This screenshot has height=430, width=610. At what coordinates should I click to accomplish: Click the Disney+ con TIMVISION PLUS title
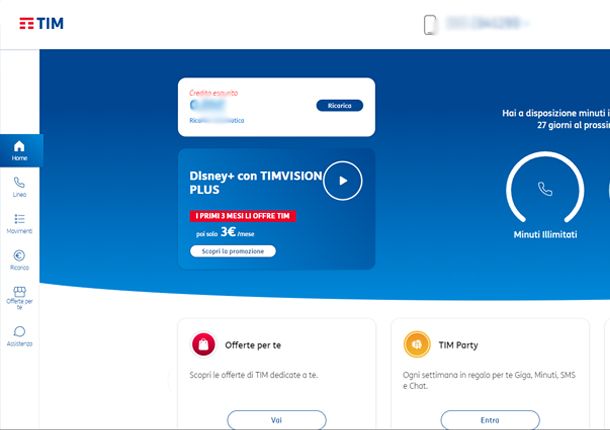[x=256, y=183]
